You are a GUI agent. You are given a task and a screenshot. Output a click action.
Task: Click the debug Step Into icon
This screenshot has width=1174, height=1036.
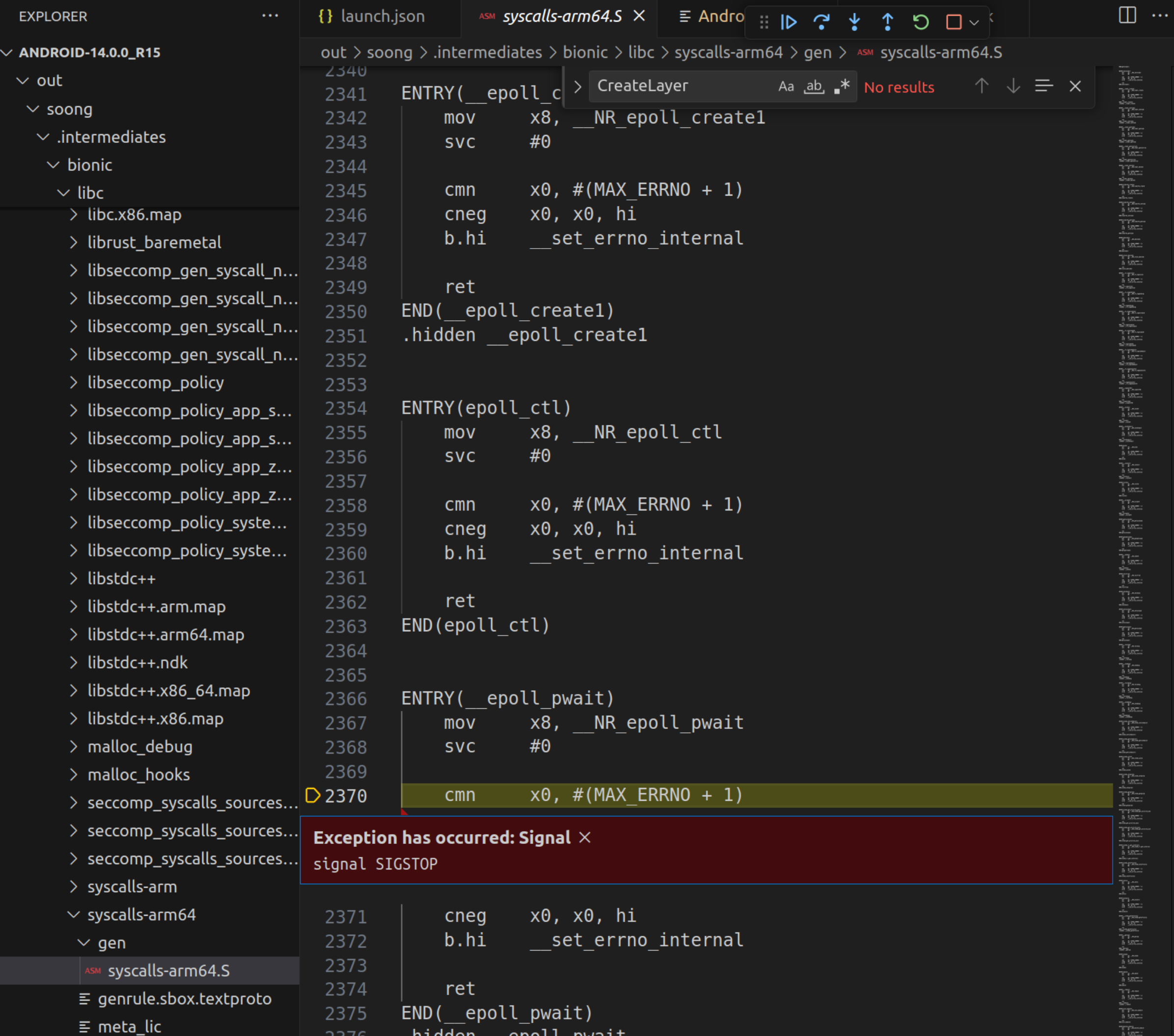point(854,22)
